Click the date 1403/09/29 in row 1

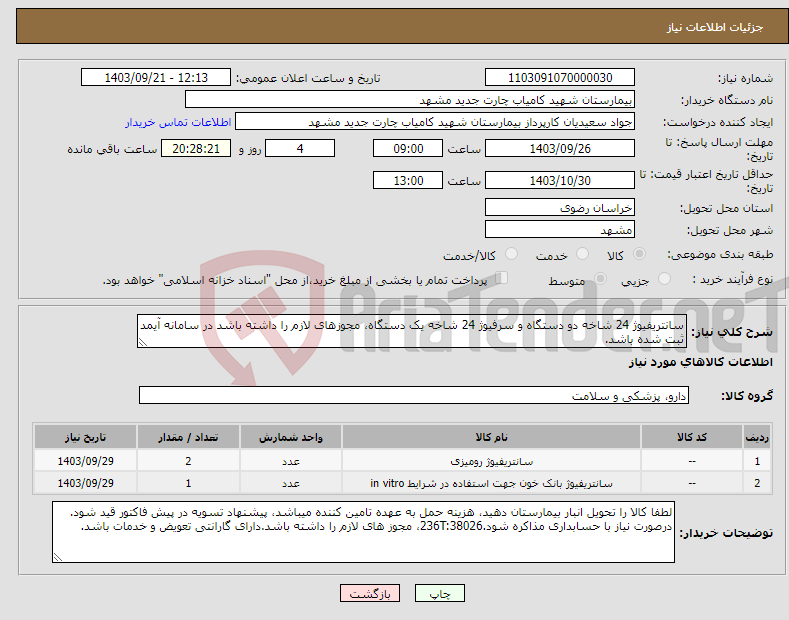coord(86,461)
